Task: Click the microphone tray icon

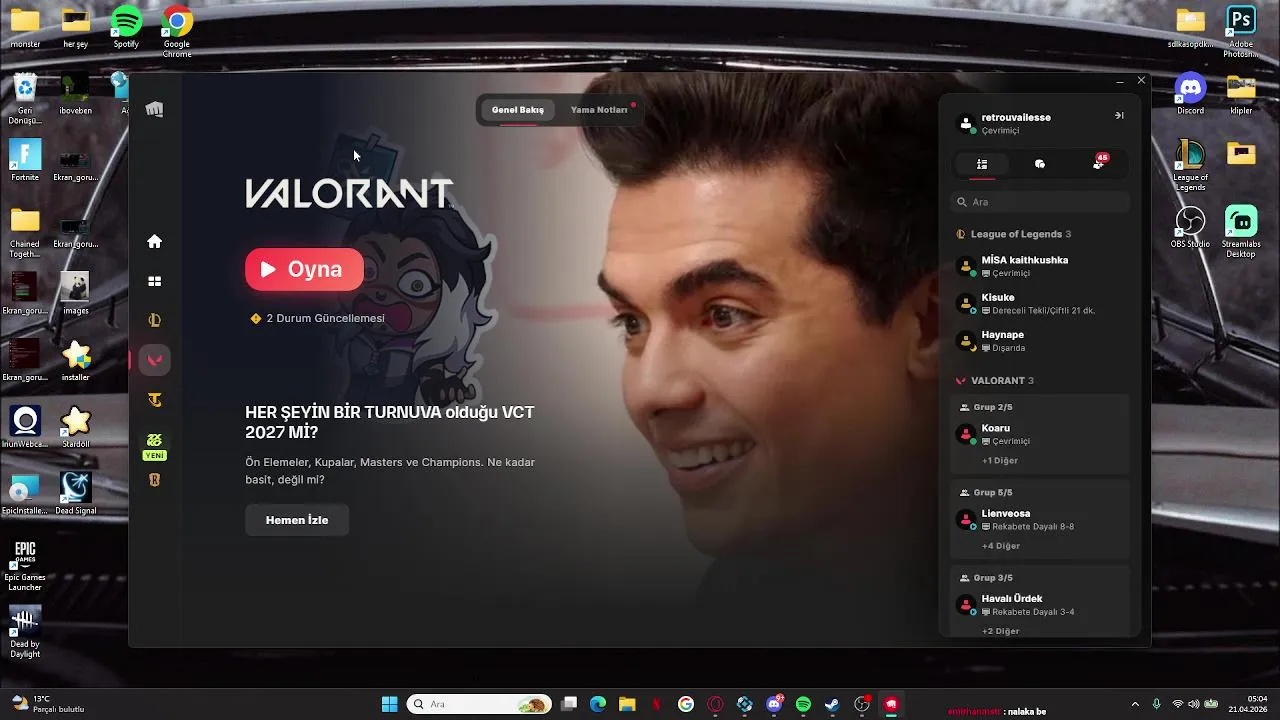Action: coord(1157,704)
